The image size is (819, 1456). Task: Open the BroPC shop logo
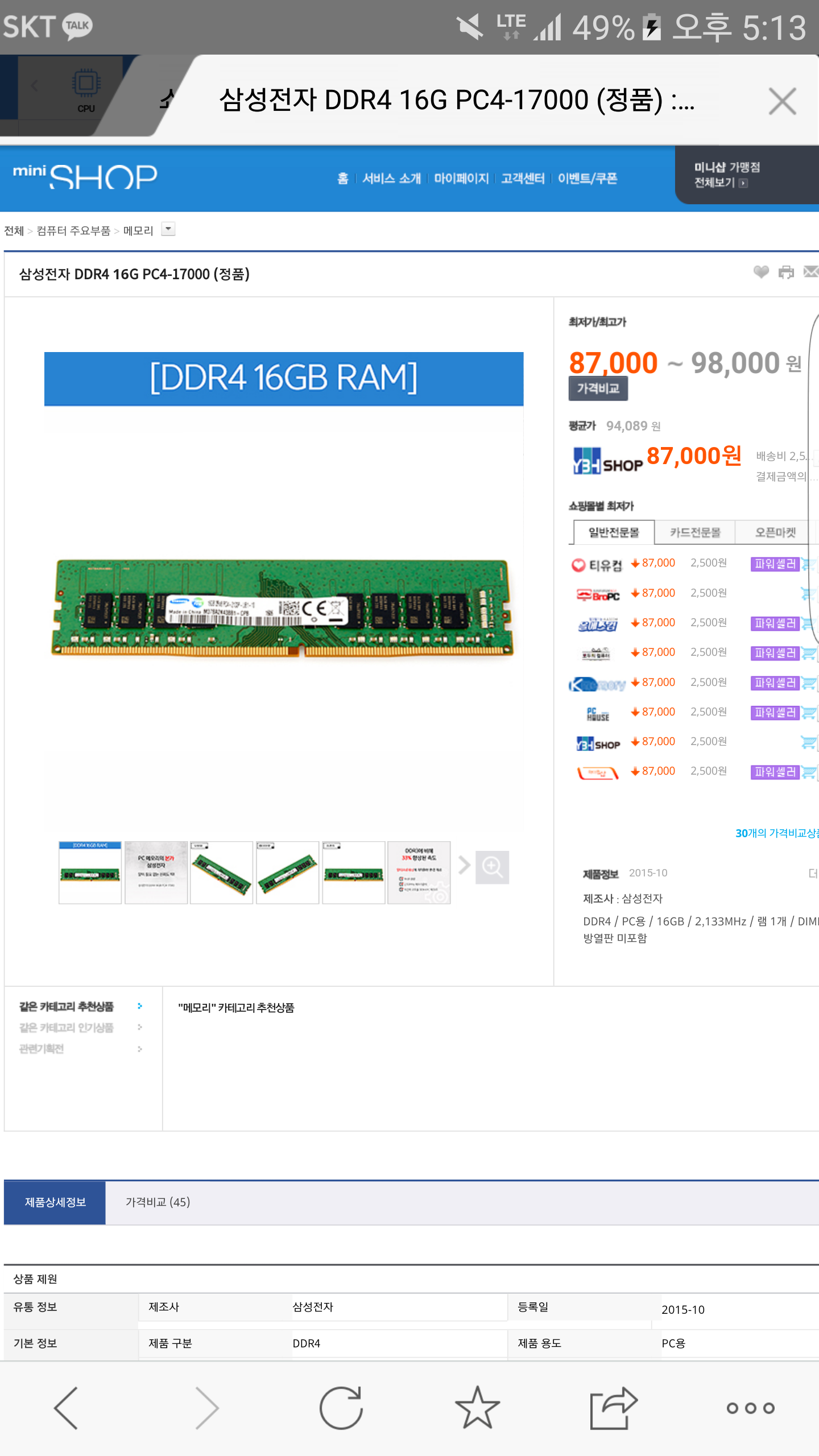(x=598, y=595)
